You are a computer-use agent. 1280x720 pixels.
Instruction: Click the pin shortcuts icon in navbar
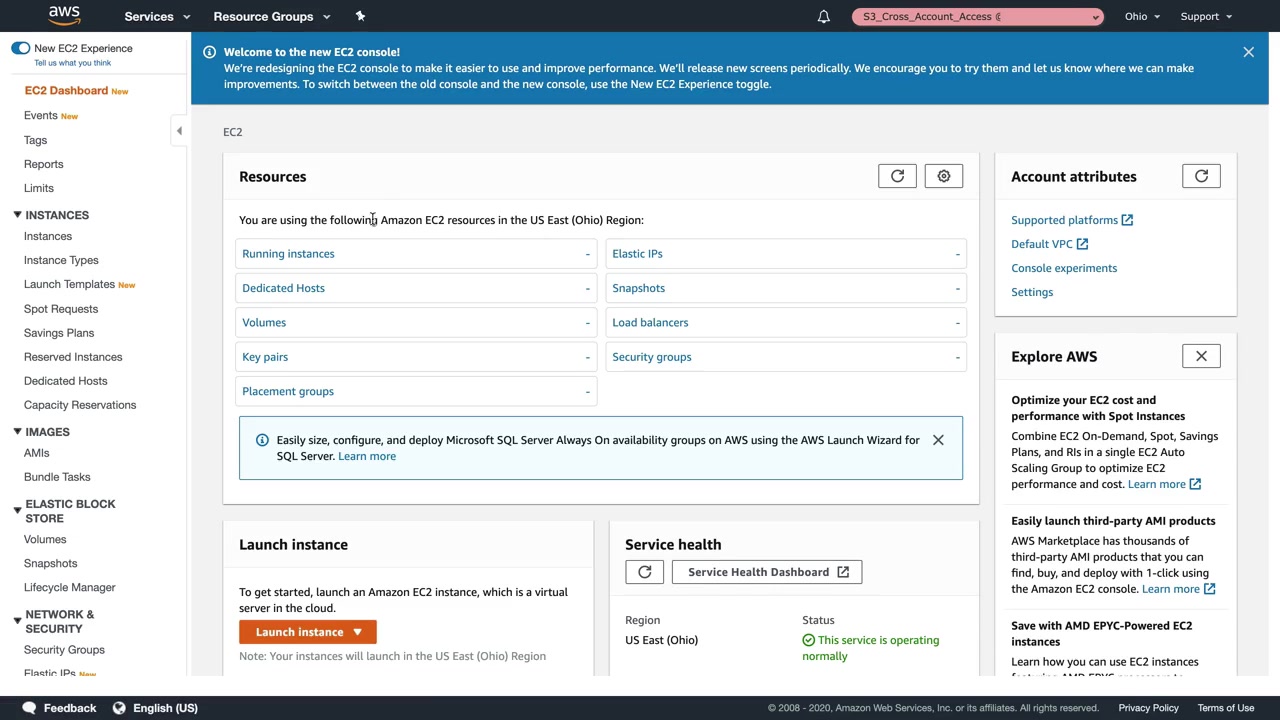coord(360,16)
